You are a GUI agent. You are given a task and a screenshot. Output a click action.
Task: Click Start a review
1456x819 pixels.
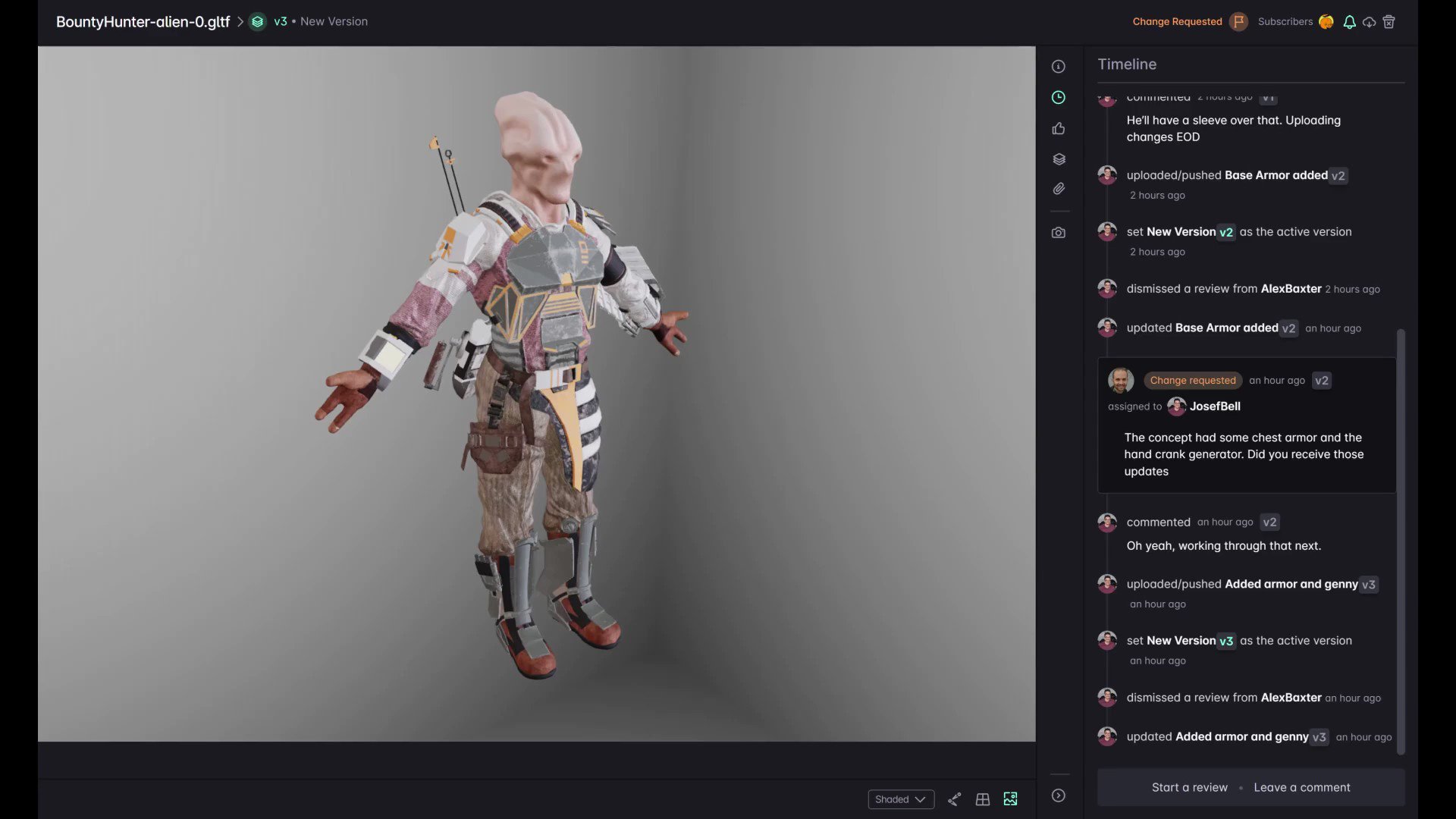coord(1189,787)
